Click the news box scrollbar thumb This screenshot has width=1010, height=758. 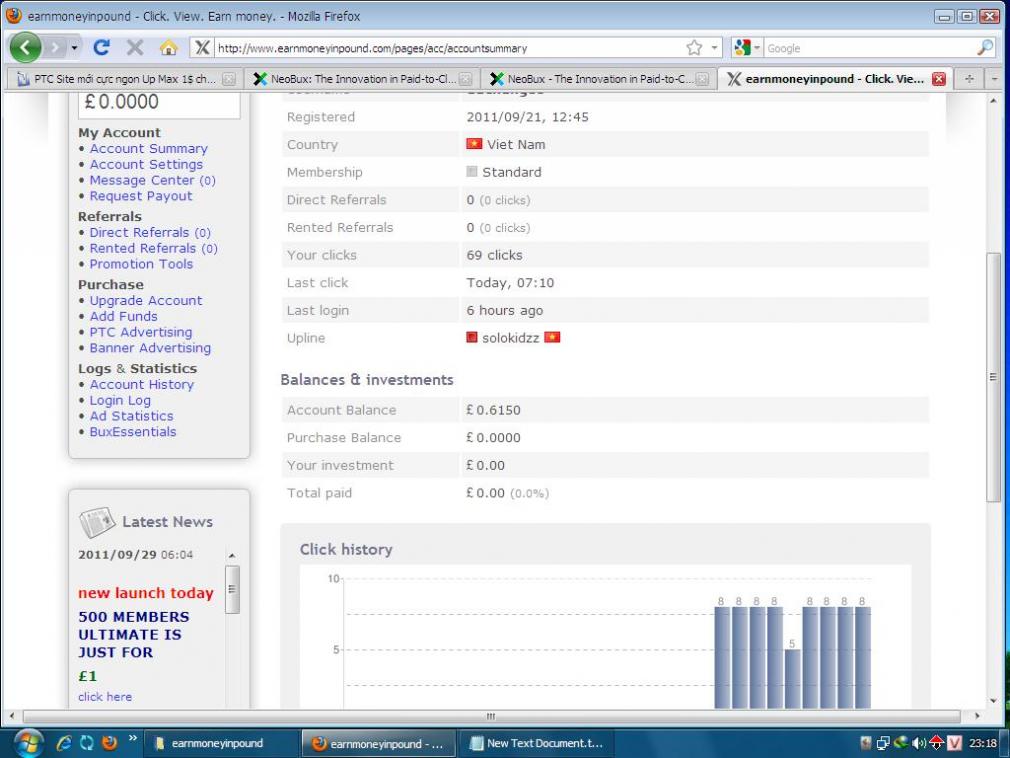232,589
